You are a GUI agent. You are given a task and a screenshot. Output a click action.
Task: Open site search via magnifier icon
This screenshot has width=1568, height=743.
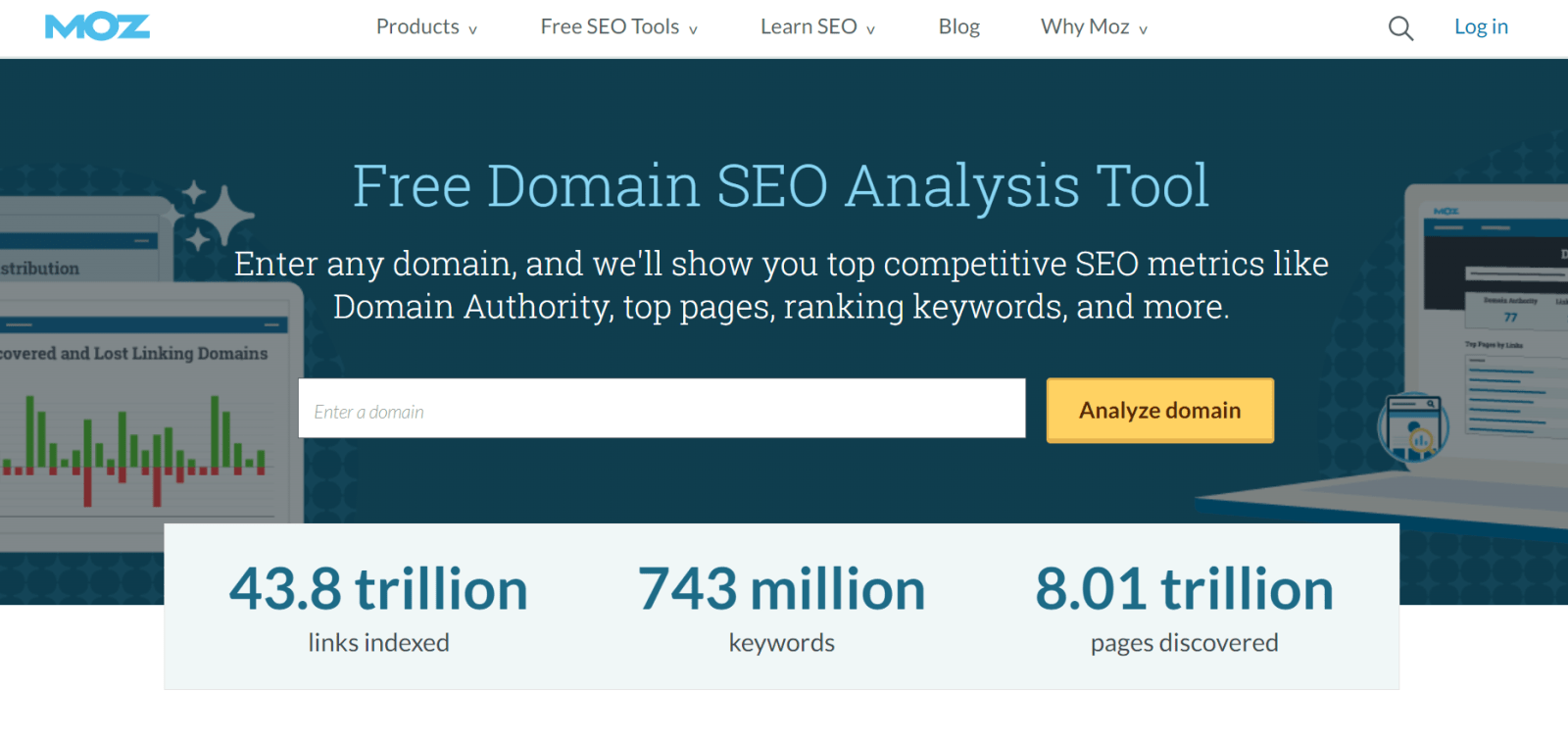click(x=1400, y=28)
